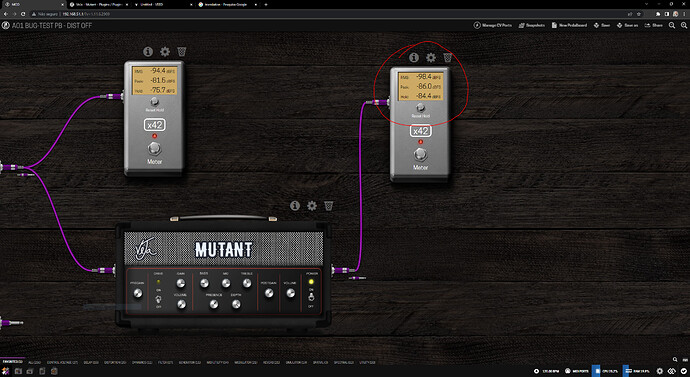The image size is (690, 377).
Task: Remove the right Meter plugin via trash icon
Action: pos(448,57)
